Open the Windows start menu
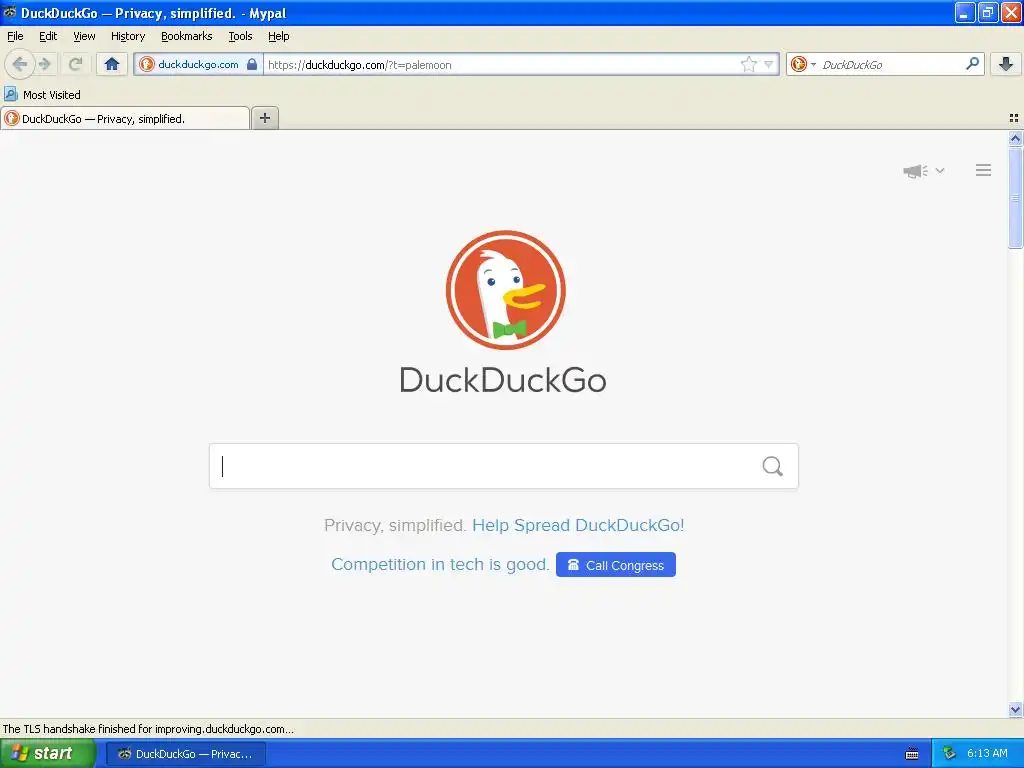This screenshot has width=1024, height=768. point(47,753)
